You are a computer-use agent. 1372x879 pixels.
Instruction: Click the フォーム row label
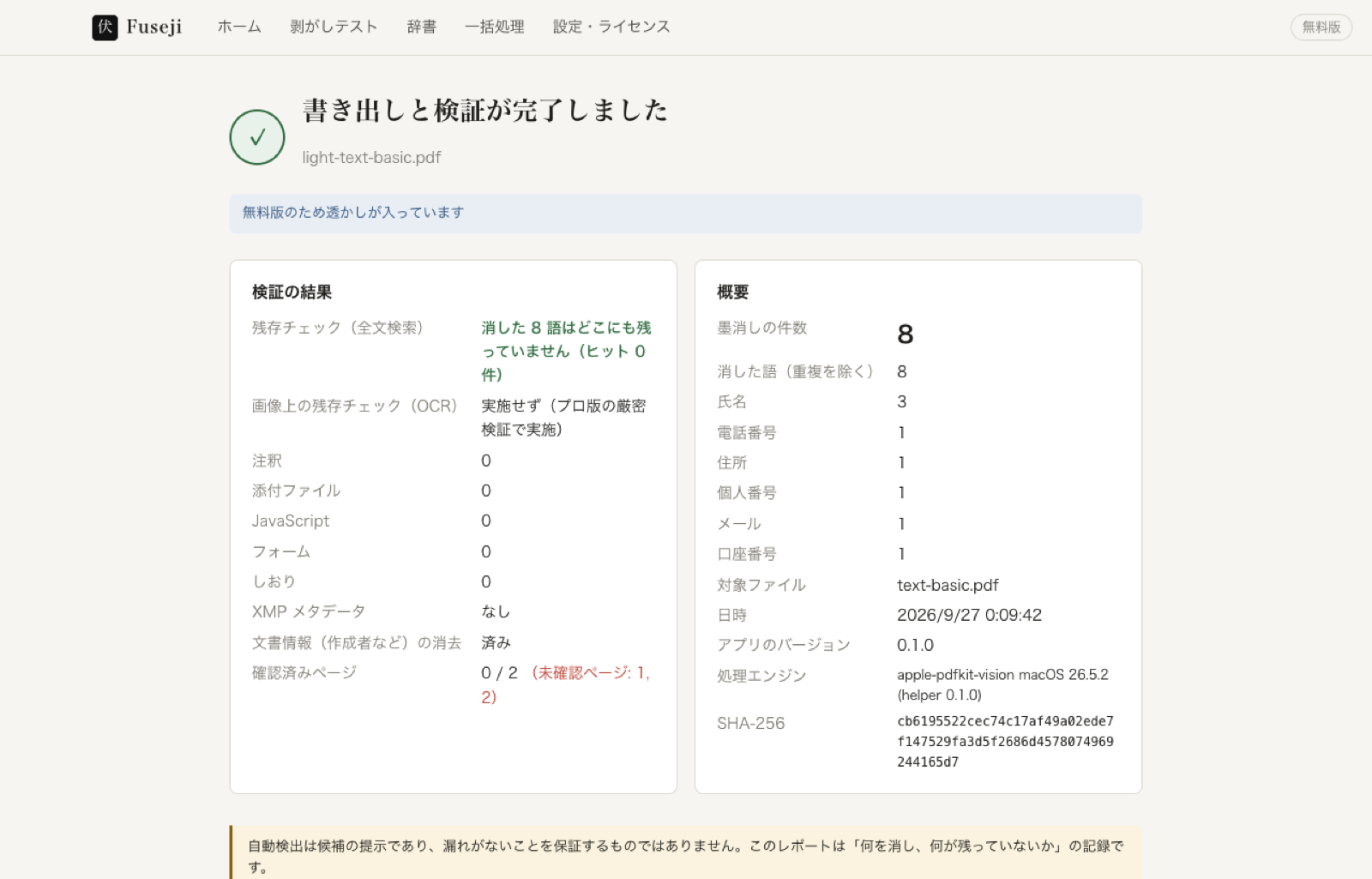tap(281, 551)
